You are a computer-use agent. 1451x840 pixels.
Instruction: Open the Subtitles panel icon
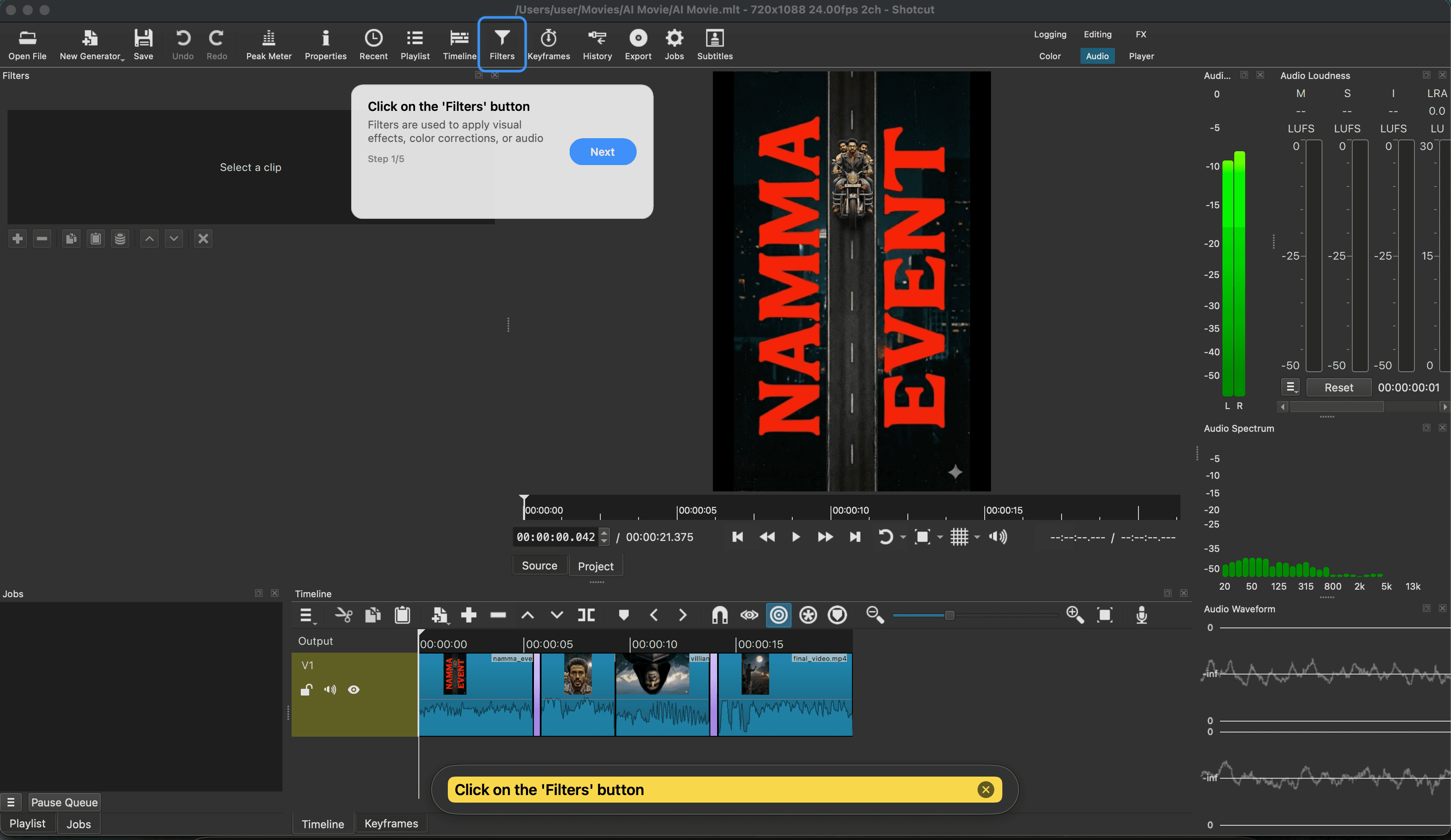[x=714, y=44]
